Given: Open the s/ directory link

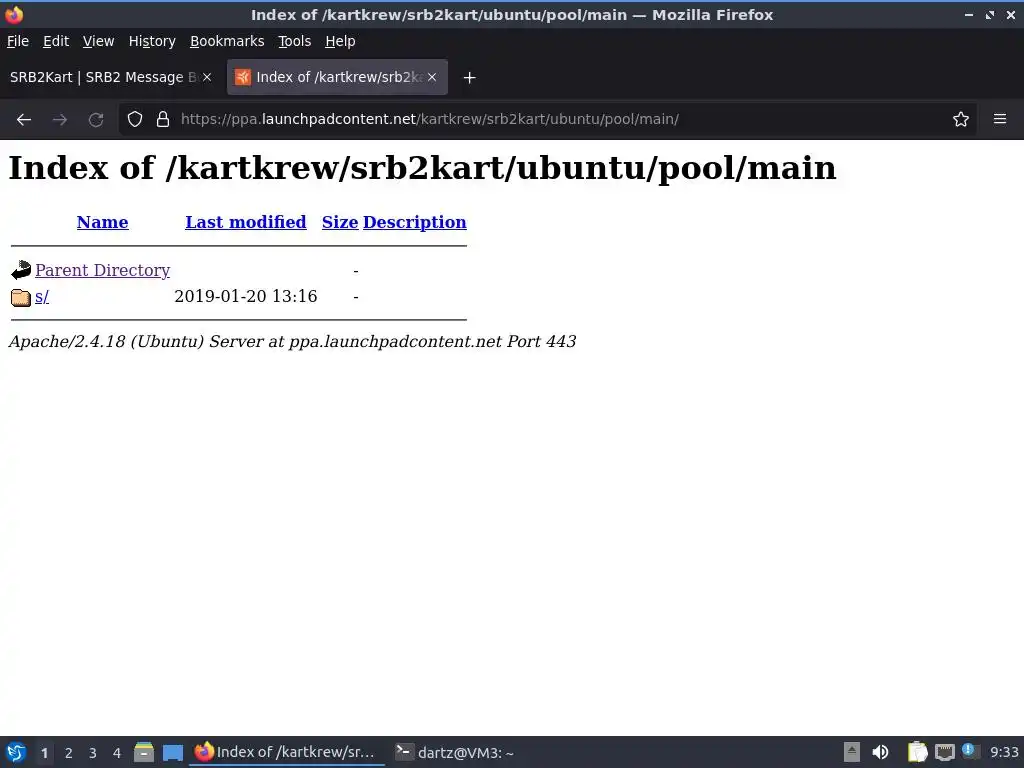Looking at the screenshot, I should coord(42,296).
